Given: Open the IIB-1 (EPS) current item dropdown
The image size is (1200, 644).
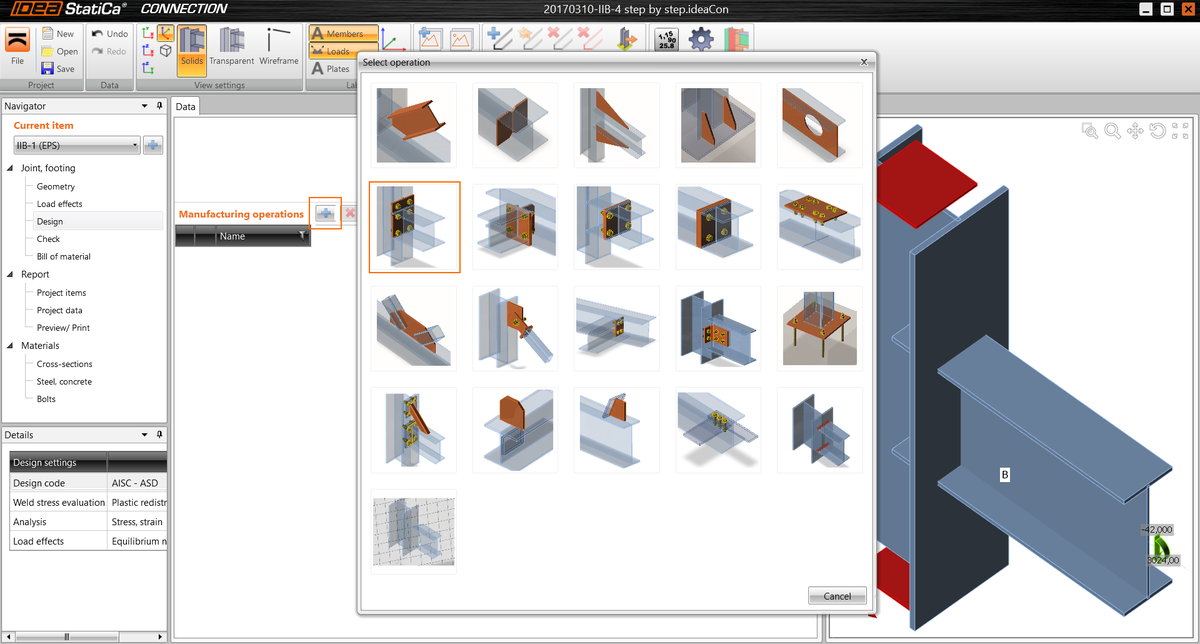Looking at the screenshot, I should (77, 146).
